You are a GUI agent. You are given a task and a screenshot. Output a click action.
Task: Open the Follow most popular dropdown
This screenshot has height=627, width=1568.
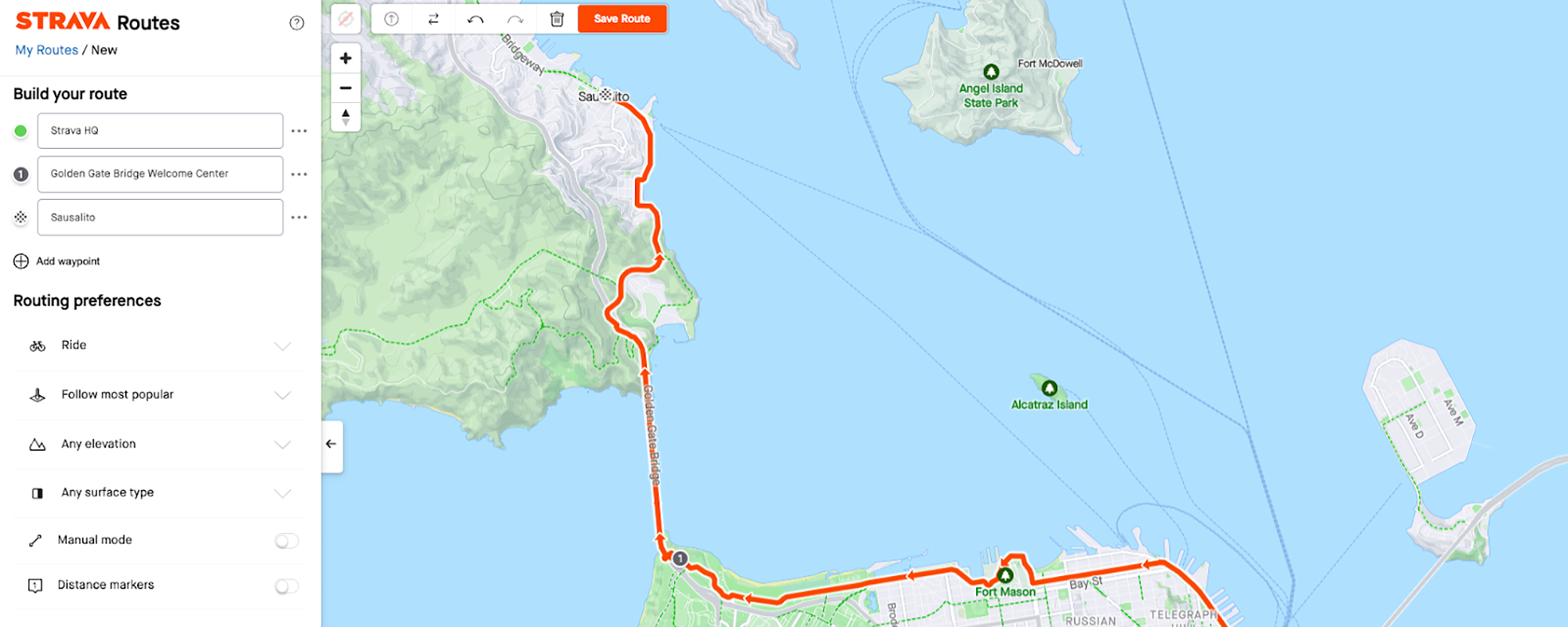coord(160,395)
